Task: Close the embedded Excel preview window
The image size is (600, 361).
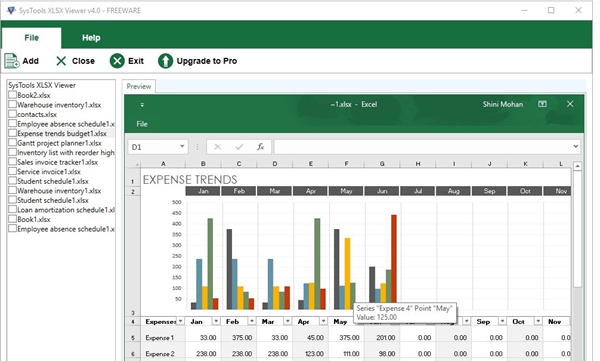Action: 570,104
